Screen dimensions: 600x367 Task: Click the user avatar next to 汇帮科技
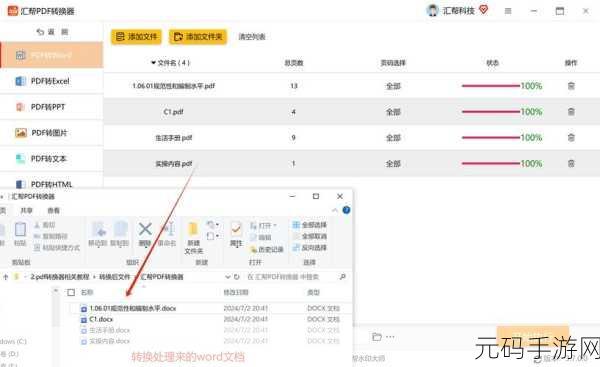tap(432, 10)
